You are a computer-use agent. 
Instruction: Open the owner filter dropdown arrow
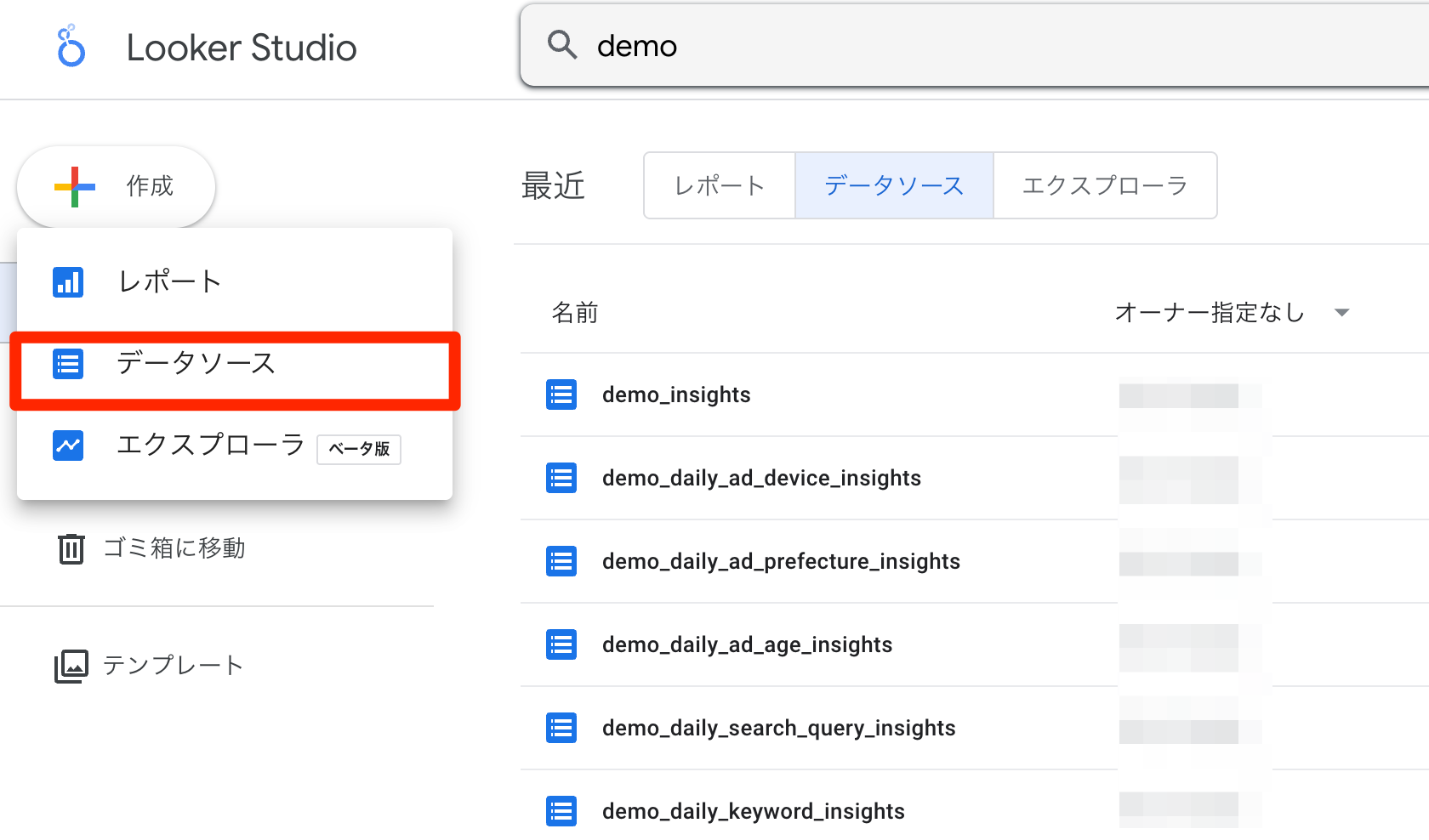[1341, 313]
